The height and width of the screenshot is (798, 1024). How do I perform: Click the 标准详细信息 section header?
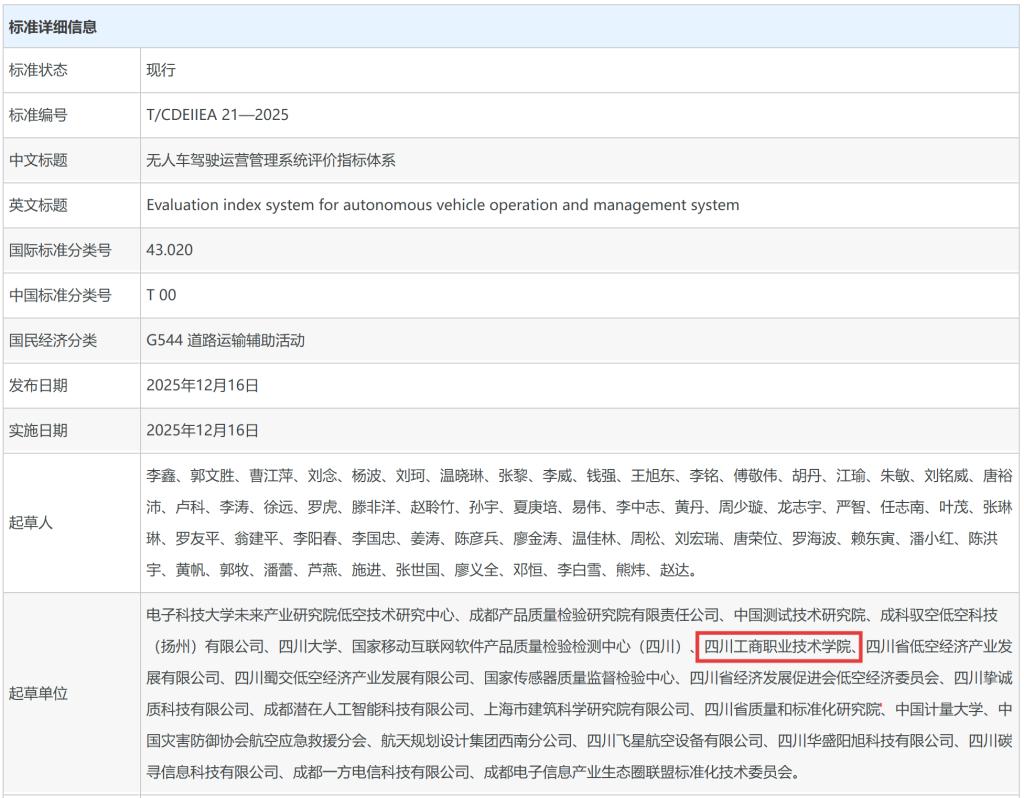[x=53, y=27]
